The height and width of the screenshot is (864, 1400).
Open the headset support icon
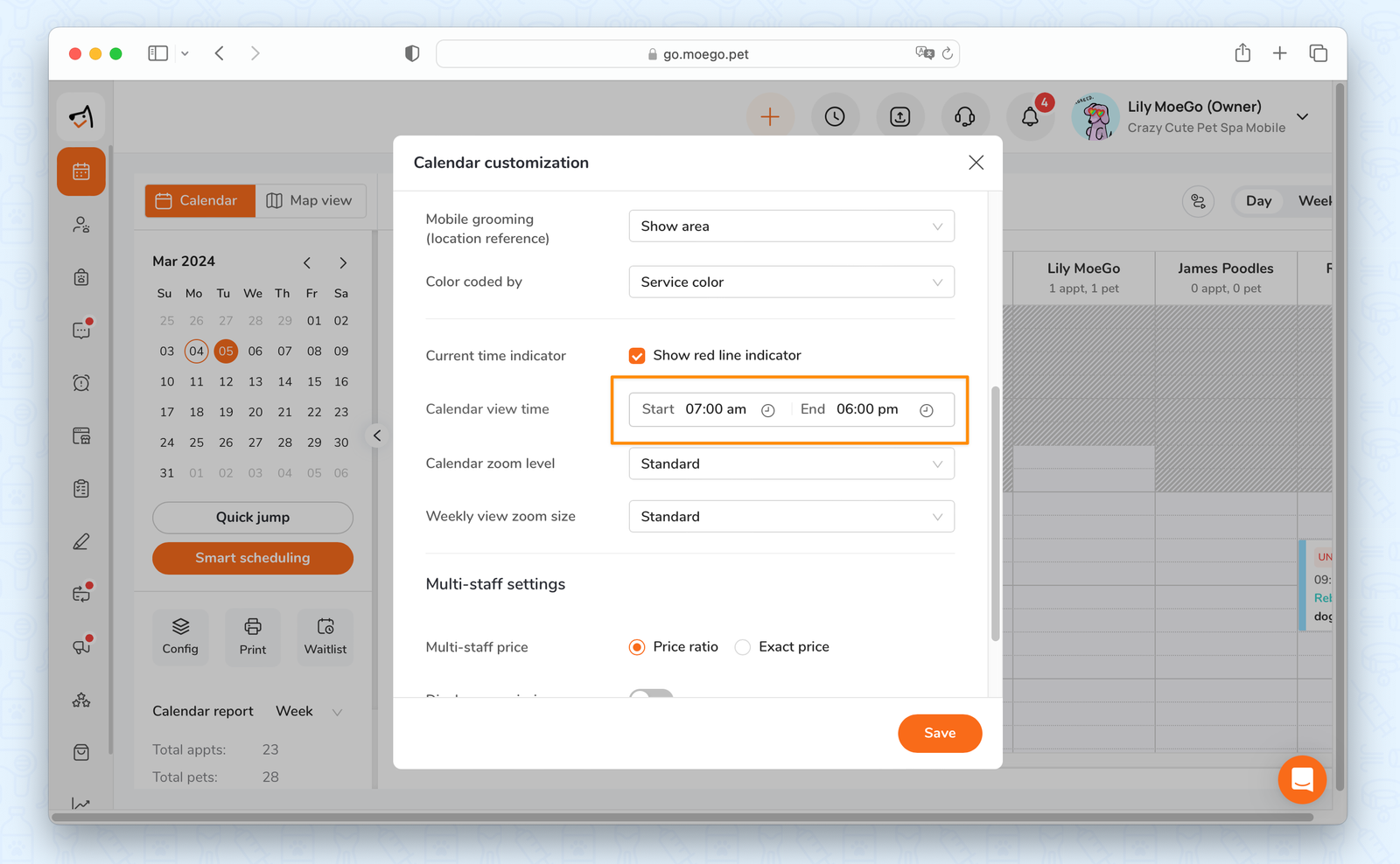965,116
